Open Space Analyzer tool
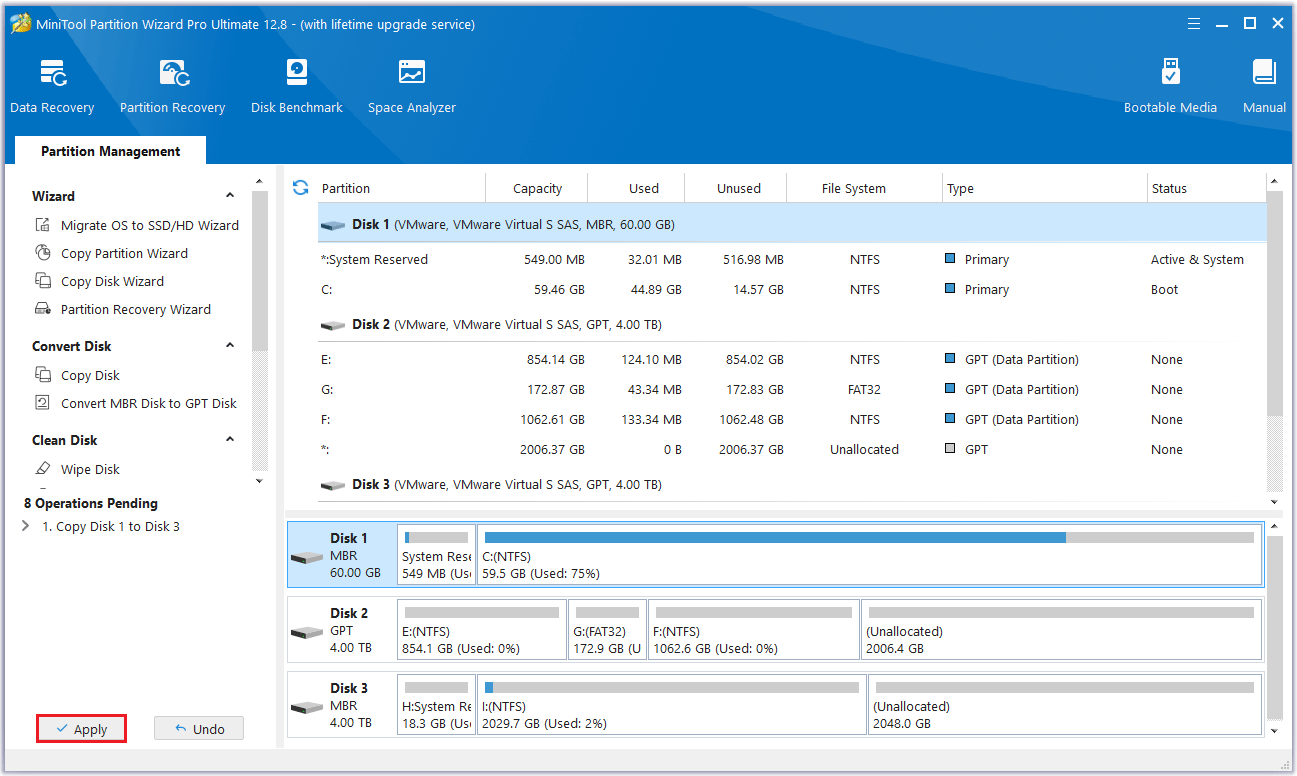This screenshot has height=776, width=1297. (x=411, y=86)
